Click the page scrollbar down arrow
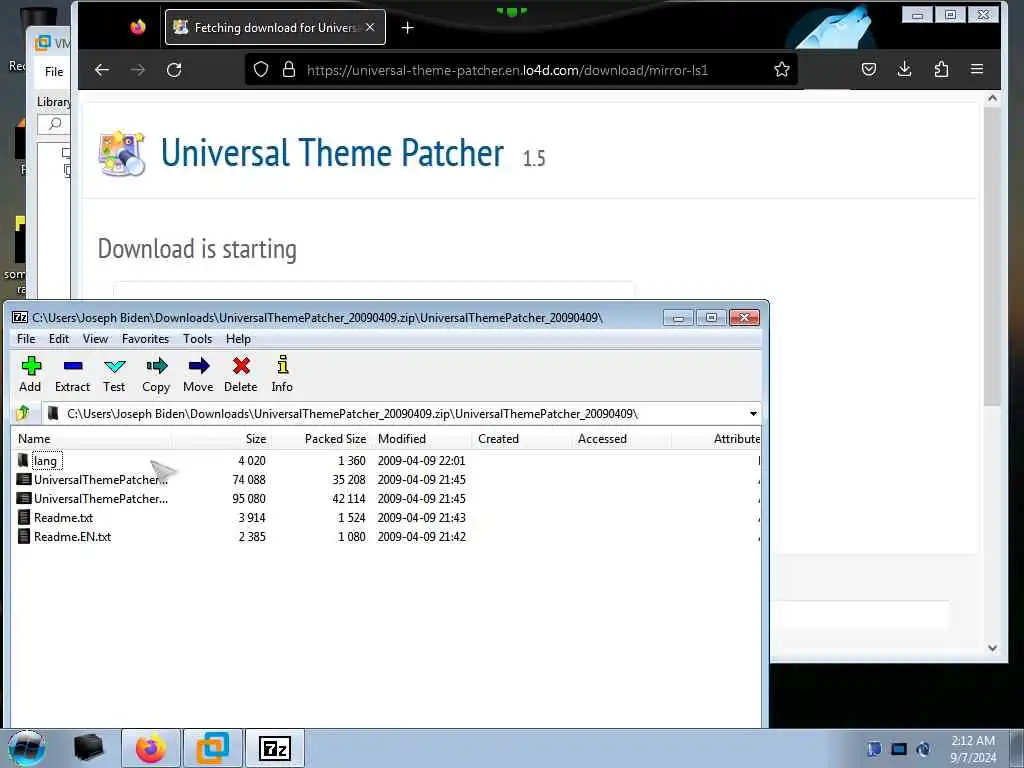1024x768 pixels. pos(993,648)
